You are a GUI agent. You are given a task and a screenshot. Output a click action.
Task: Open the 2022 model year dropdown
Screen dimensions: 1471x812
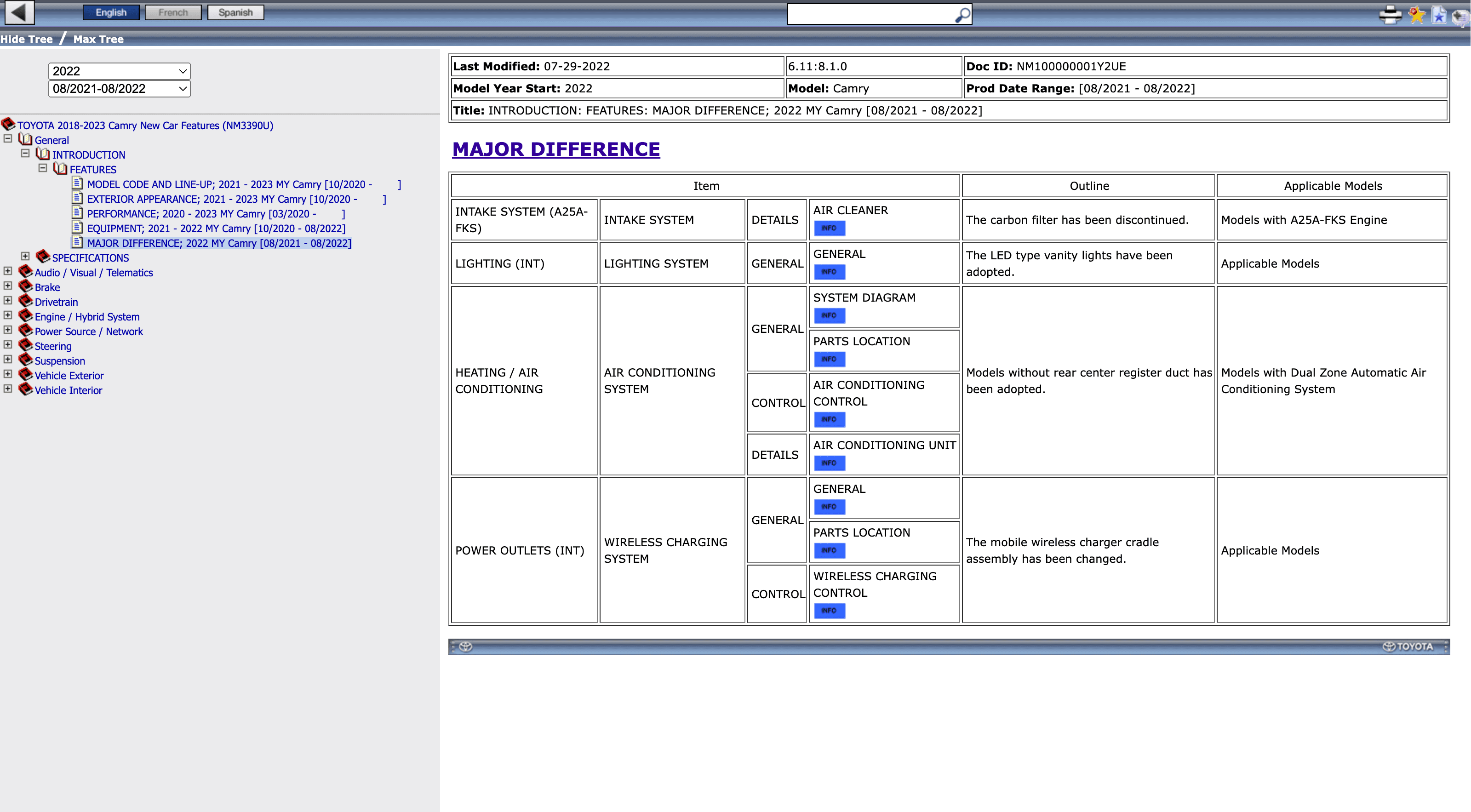click(x=119, y=71)
